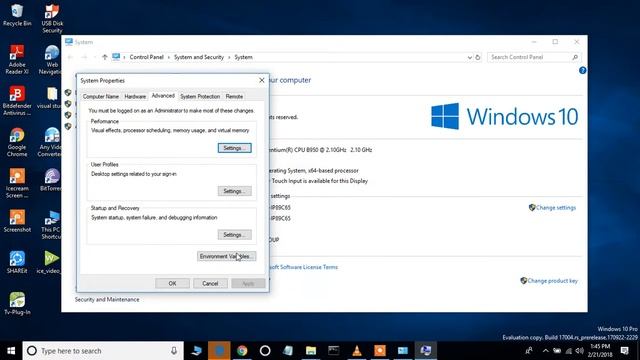
Task: Open Microsoft Software License Terms link
Action: click(304, 267)
